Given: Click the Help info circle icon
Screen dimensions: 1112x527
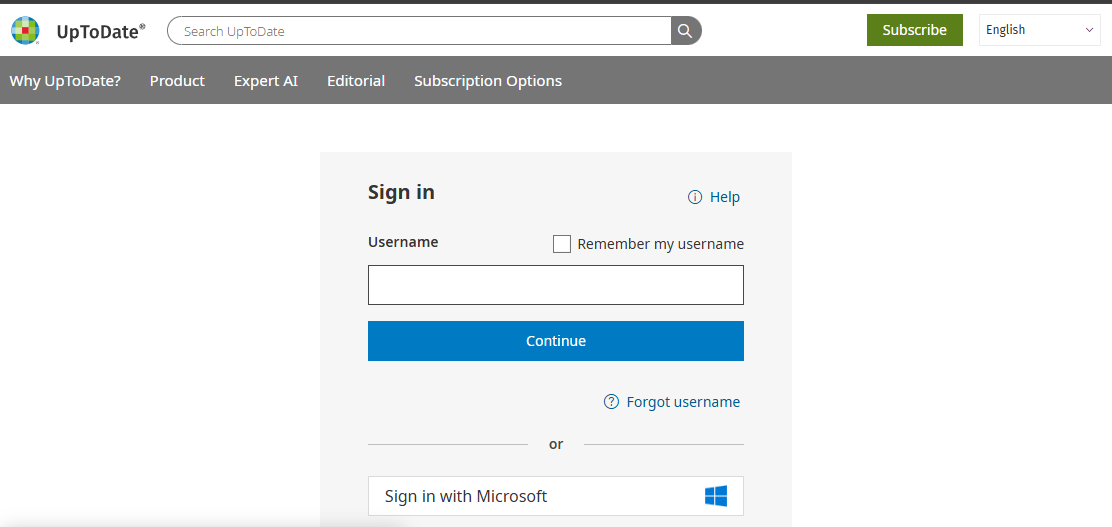Looking at the screenshot, I should tap(695, 197).
